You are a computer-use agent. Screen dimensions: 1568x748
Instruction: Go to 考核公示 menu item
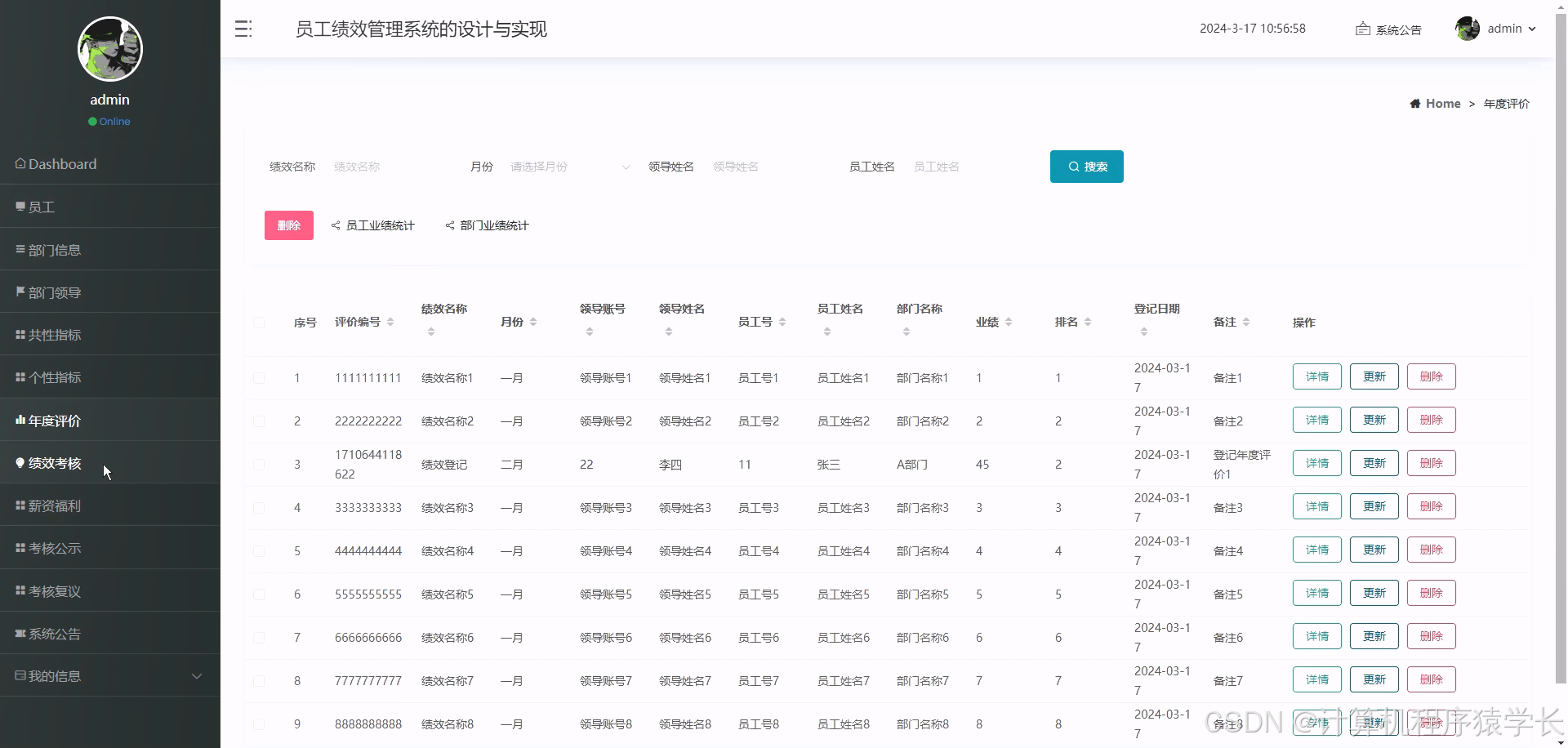110,547
